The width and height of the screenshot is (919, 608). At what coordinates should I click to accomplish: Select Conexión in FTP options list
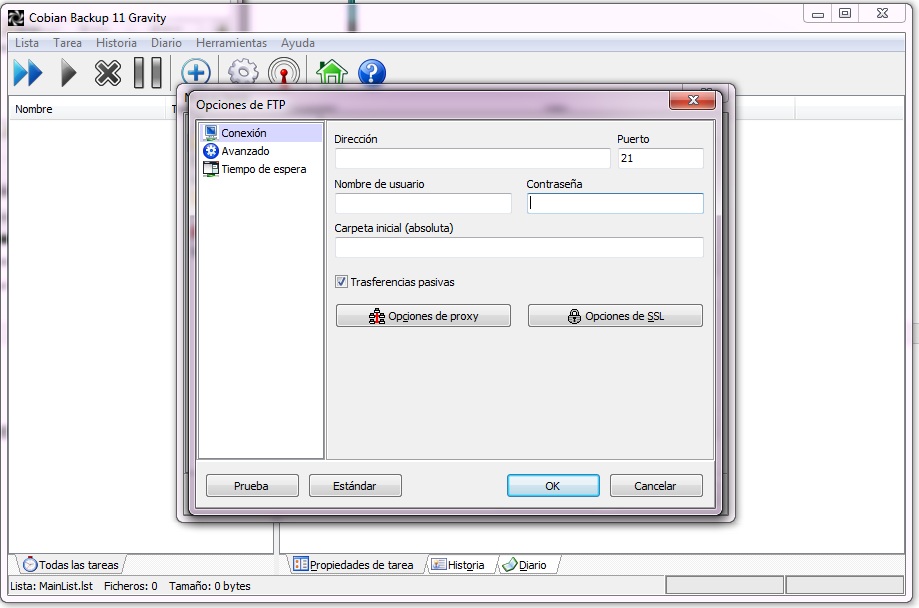pyautogui.click(x=261, y=133)
